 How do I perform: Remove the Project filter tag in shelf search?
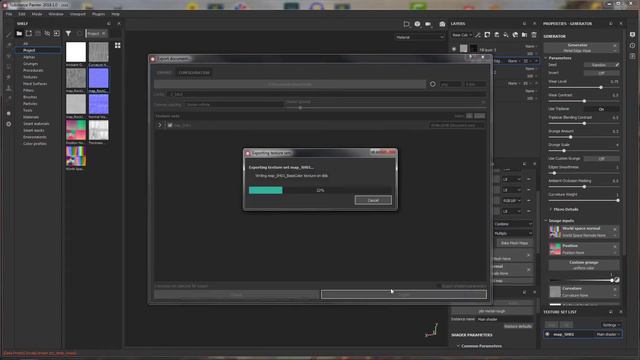[104, 33]
